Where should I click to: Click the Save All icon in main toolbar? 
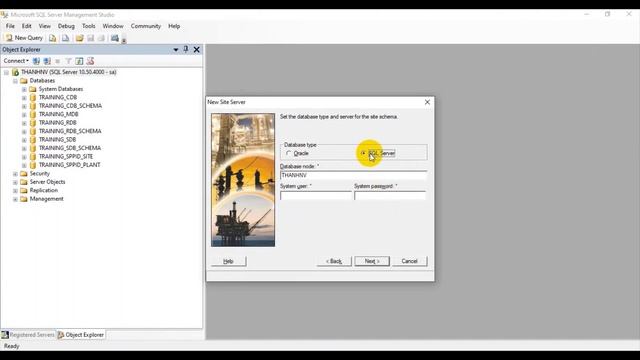tap(101, 38)
